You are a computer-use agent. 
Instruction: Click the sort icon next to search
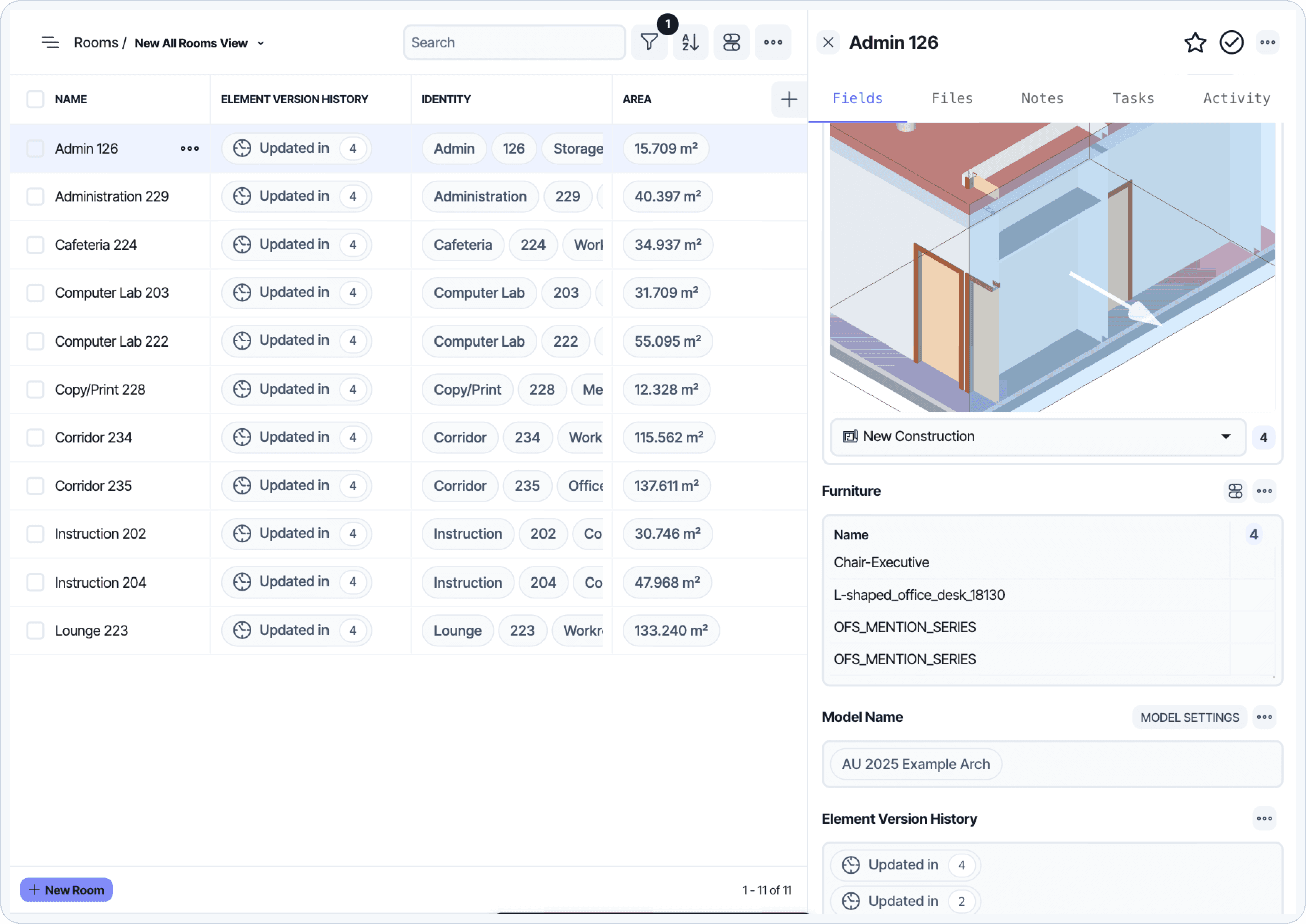click(x=690, y=42)
